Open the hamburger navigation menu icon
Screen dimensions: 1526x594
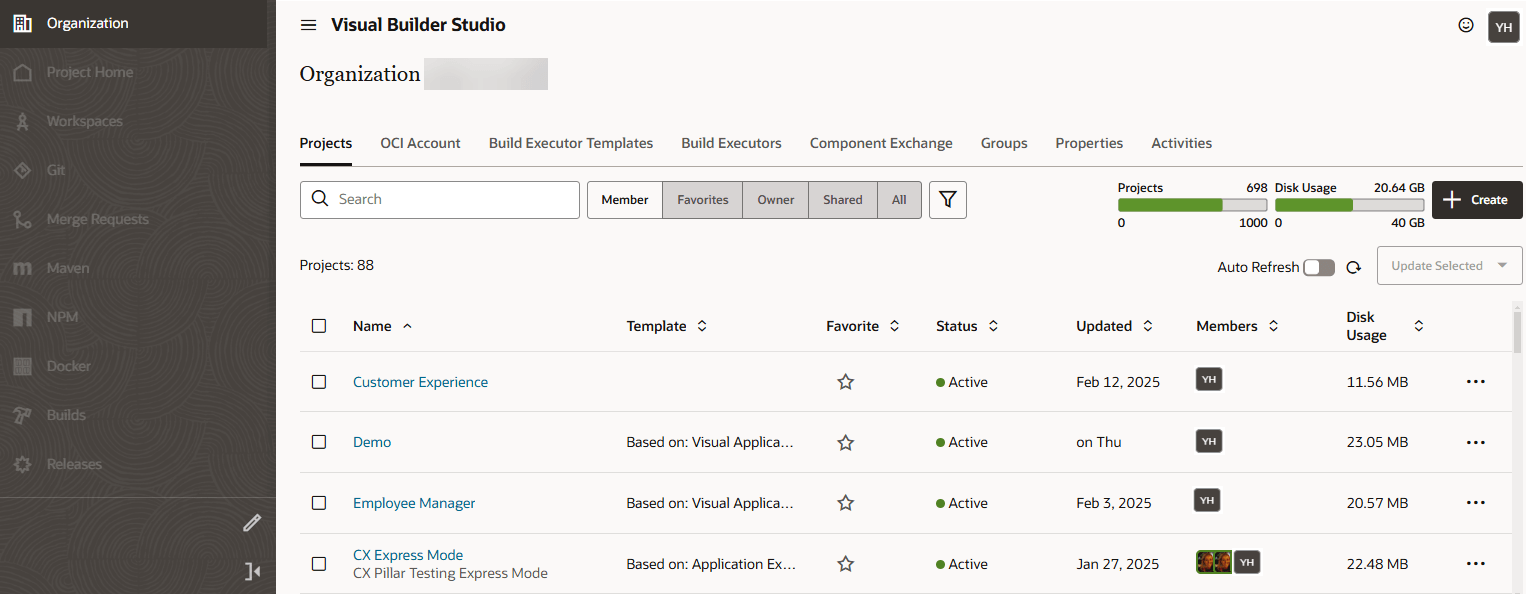pos(308,25)
